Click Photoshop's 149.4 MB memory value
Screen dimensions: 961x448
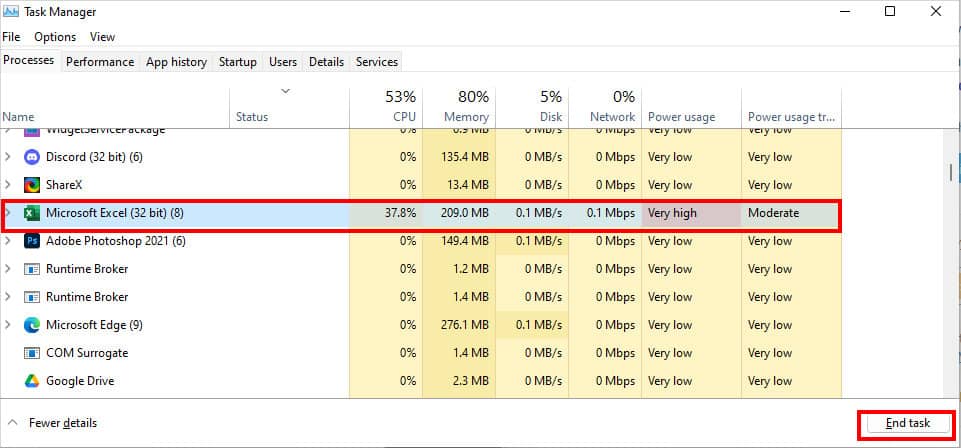465,241
